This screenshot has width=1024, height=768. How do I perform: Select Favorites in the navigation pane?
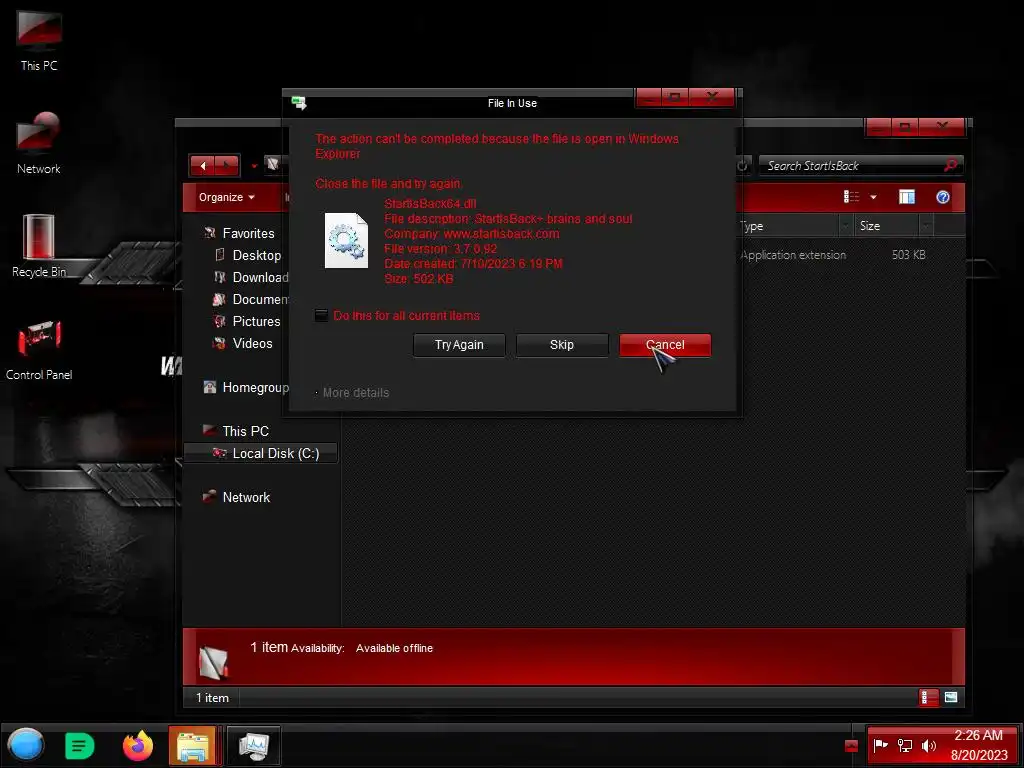coord(248,233)
